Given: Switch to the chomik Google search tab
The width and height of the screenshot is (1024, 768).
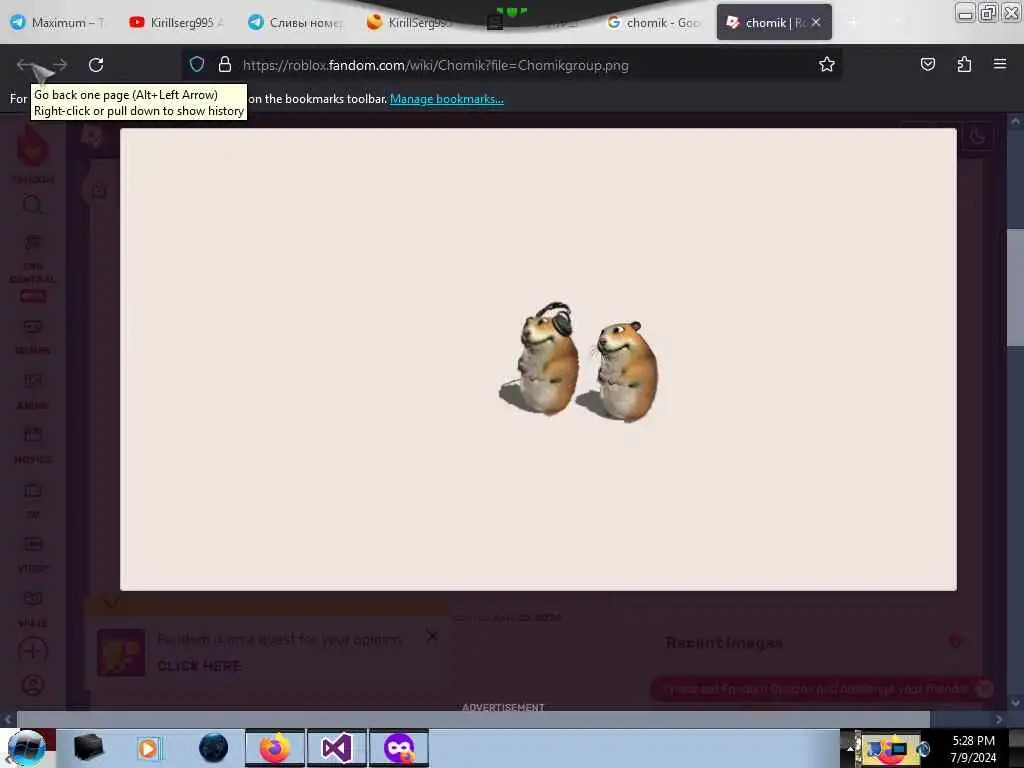Looking at the screenshot, I should tap(653, 22).
